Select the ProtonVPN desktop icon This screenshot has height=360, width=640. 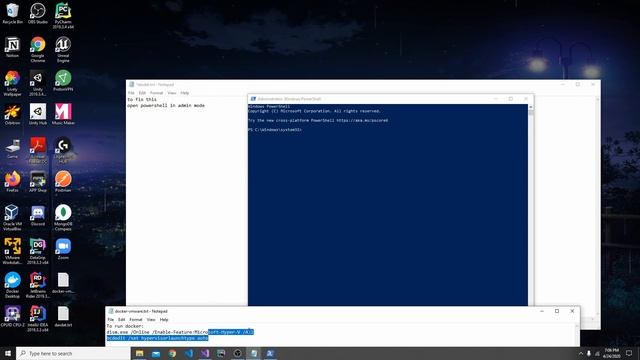click(63, 80)
